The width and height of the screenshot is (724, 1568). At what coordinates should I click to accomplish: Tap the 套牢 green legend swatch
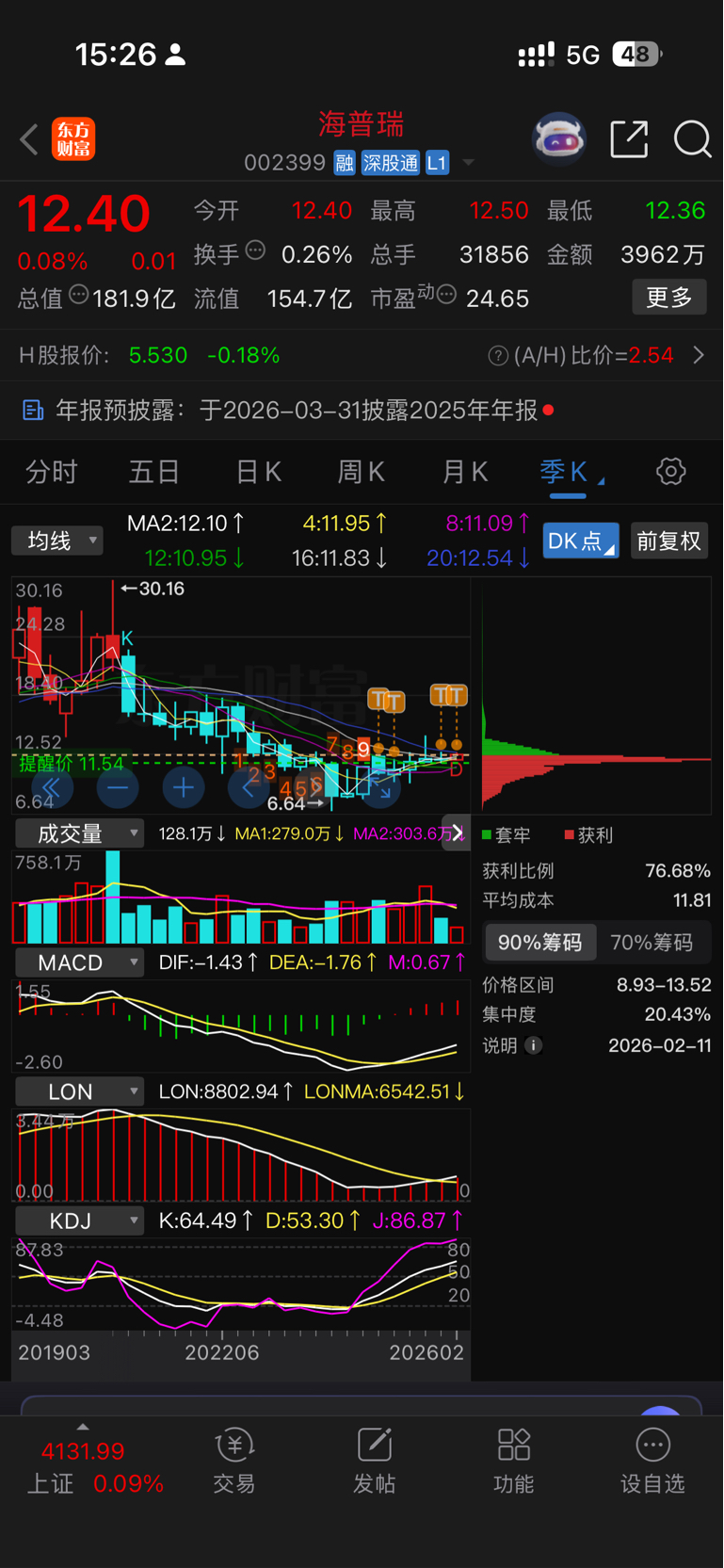487,835
